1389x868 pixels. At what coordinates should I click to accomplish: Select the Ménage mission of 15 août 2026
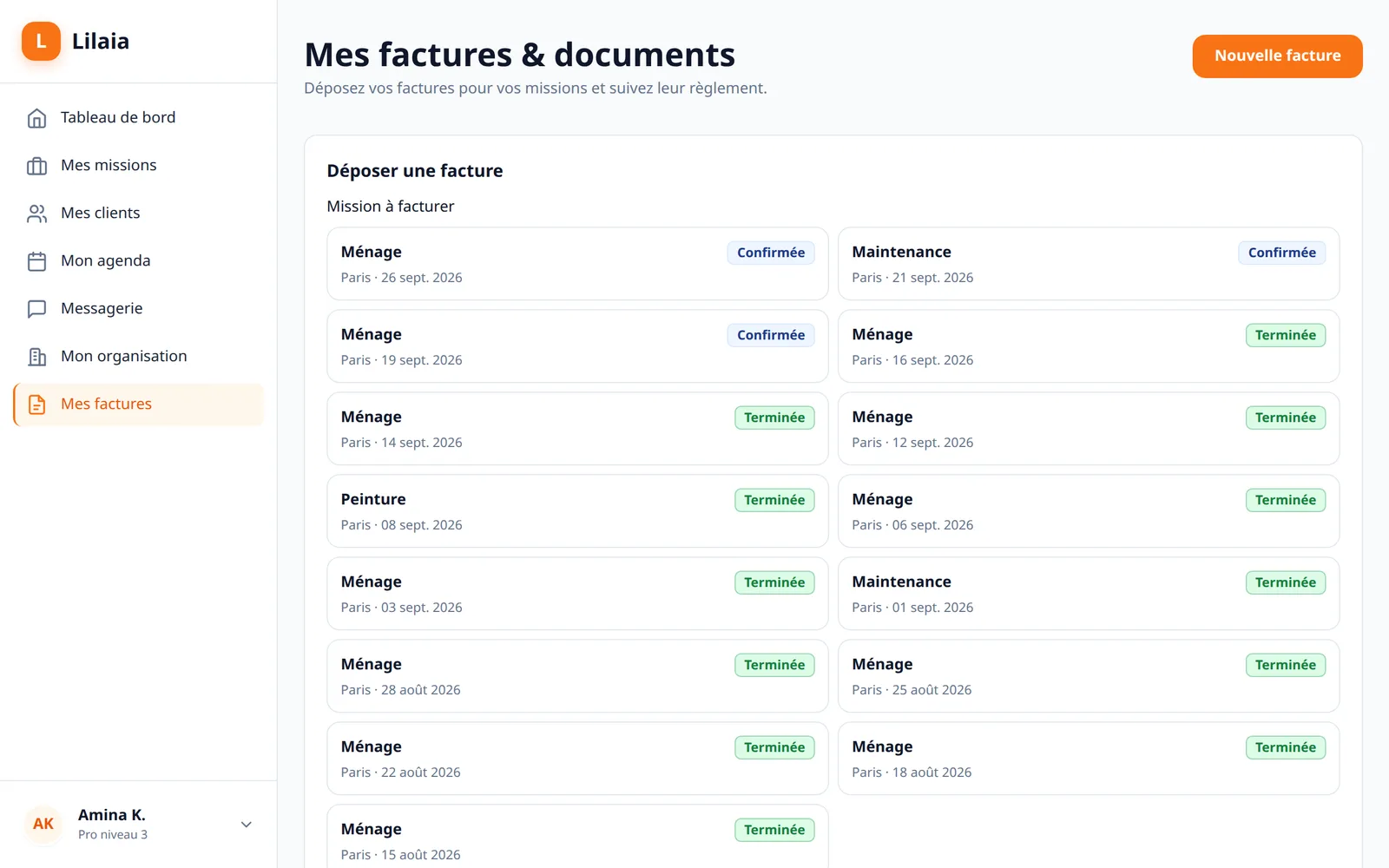[577, 837]
